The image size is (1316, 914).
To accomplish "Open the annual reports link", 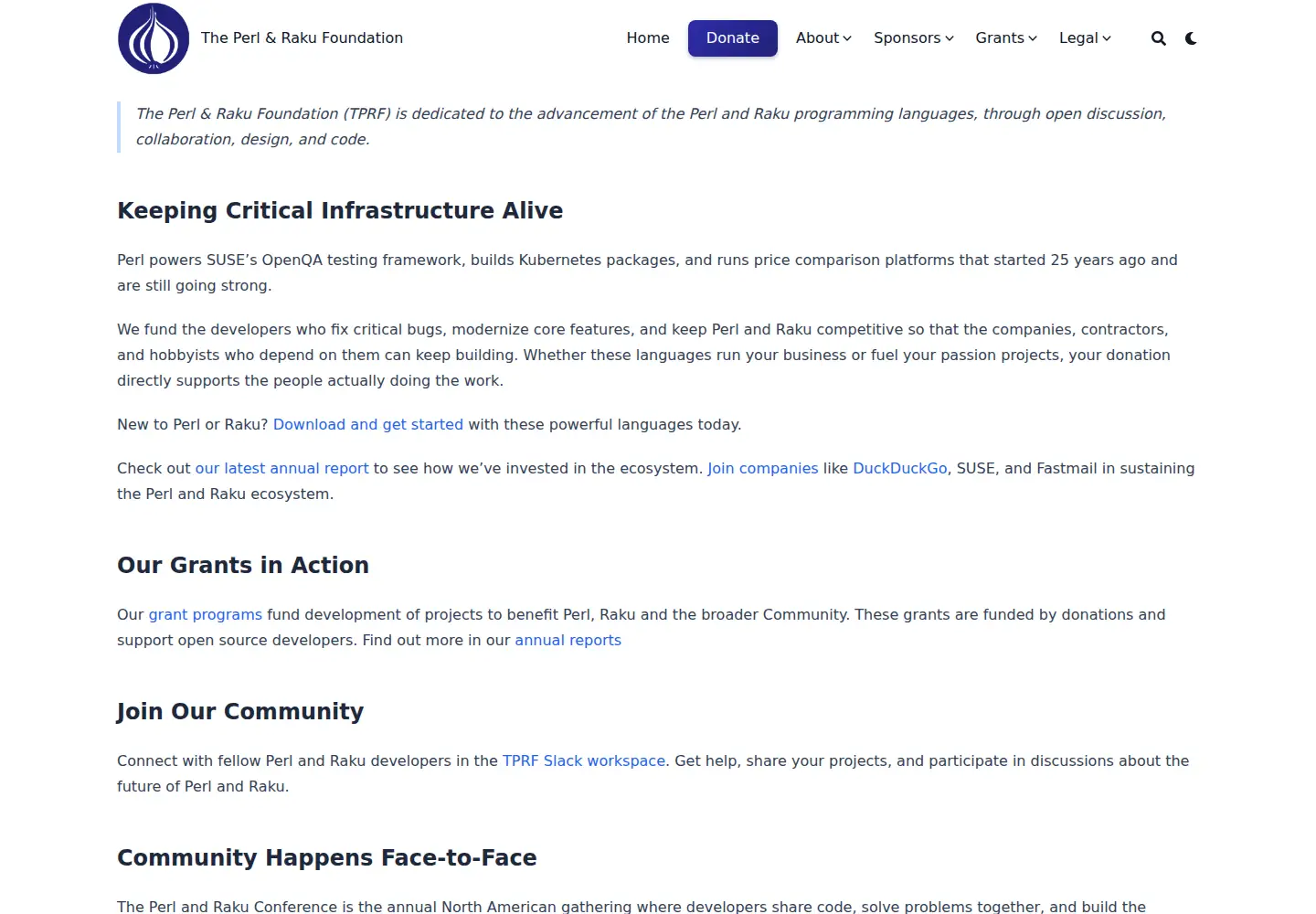I will (x=568, y=640).
